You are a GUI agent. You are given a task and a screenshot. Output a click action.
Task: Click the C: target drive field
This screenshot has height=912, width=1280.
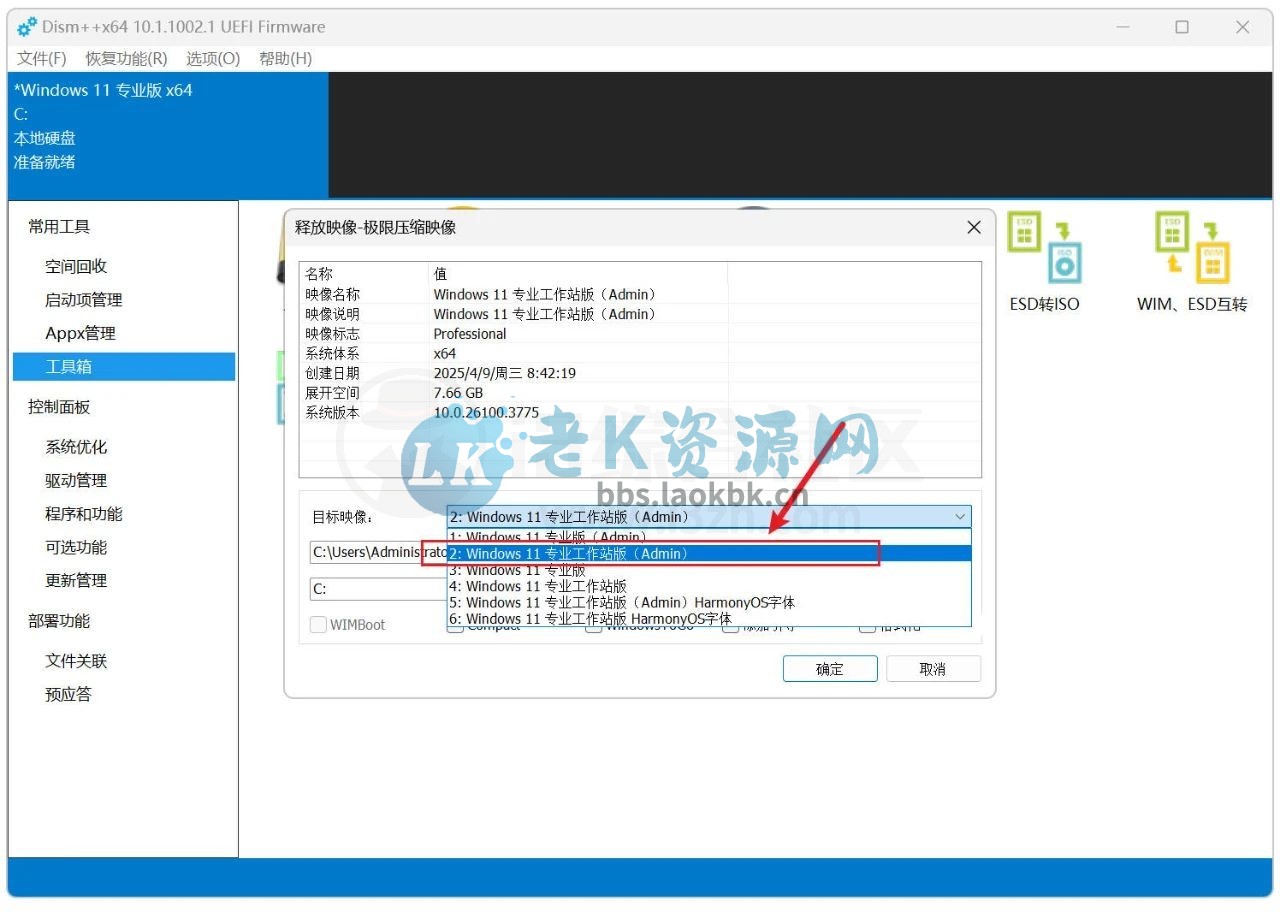pos(378,589)
